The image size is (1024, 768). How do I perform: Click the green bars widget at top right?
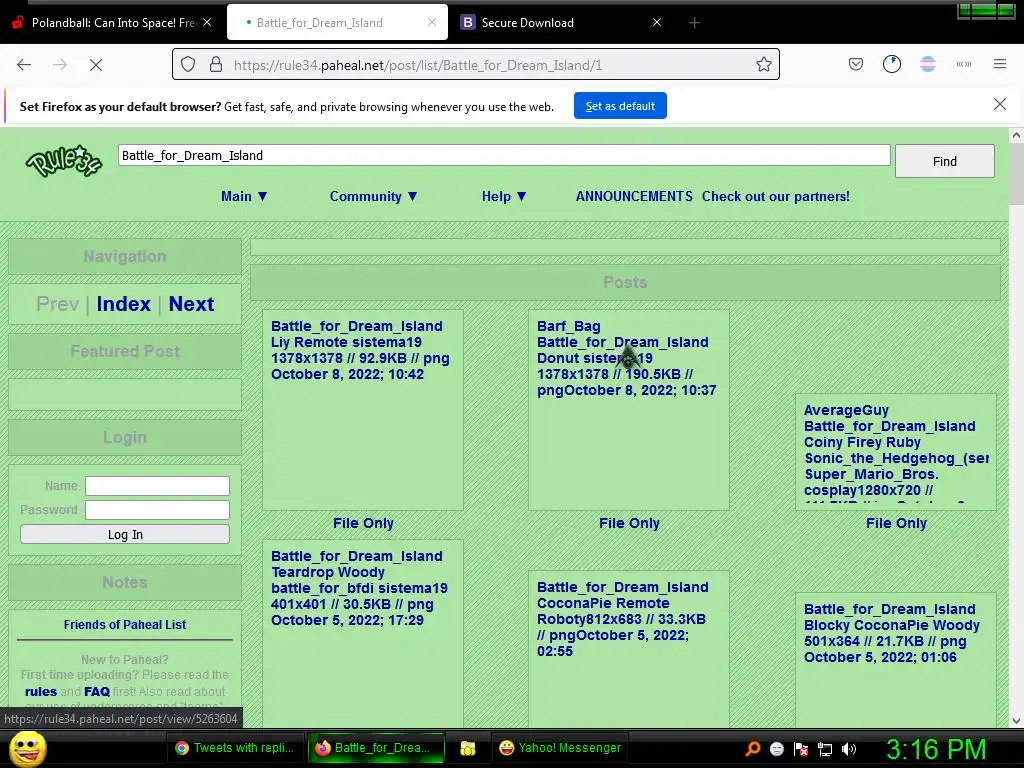pos(985,11)
